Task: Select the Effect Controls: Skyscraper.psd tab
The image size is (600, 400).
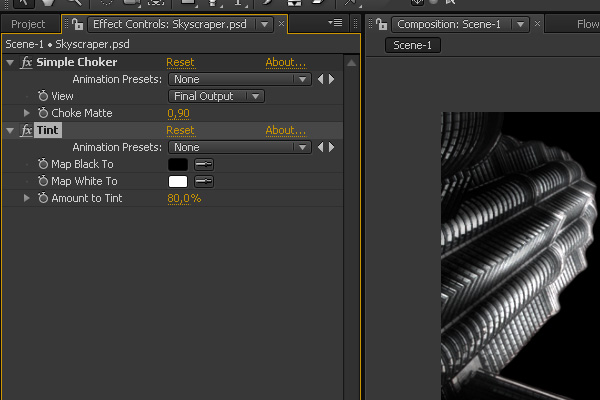Action: pos(170,24)
